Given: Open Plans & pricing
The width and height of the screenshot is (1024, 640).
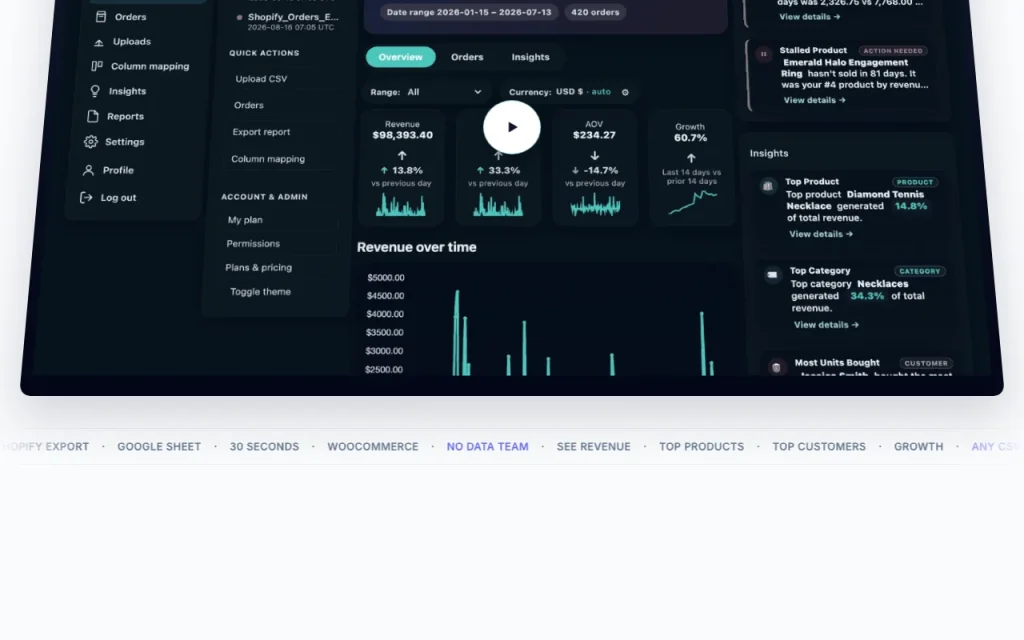Looking at the screenshot, I should tap(259, 268).
